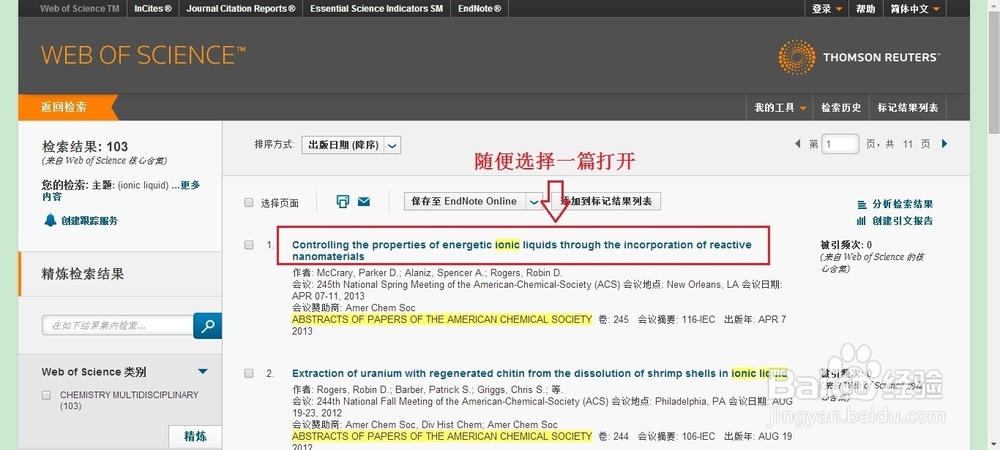This screenshot has width=1000, height=450.
Task: Click the print icon in results toolbar
Action: [x=342, y=202]
